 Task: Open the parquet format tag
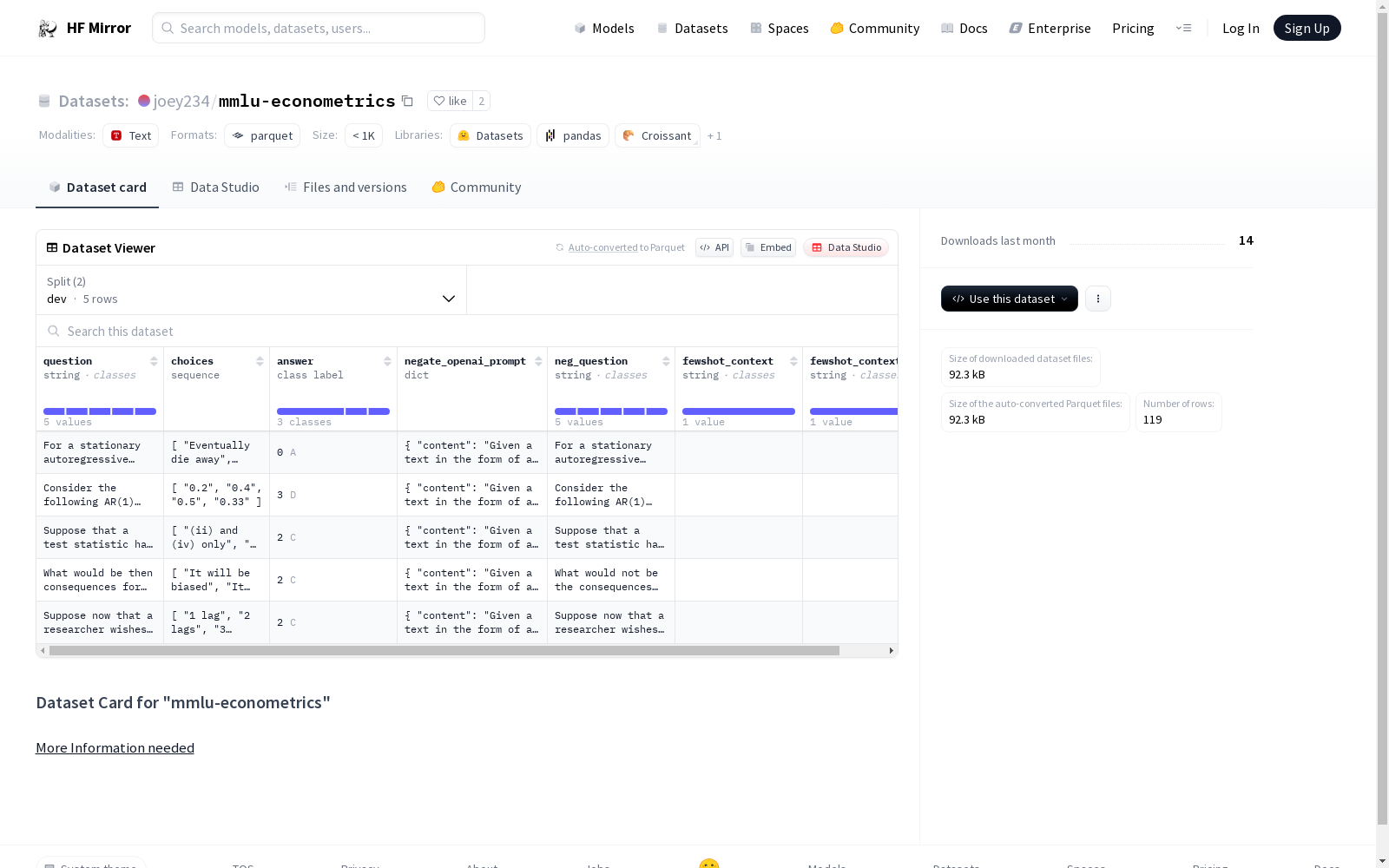pos(262,135)
